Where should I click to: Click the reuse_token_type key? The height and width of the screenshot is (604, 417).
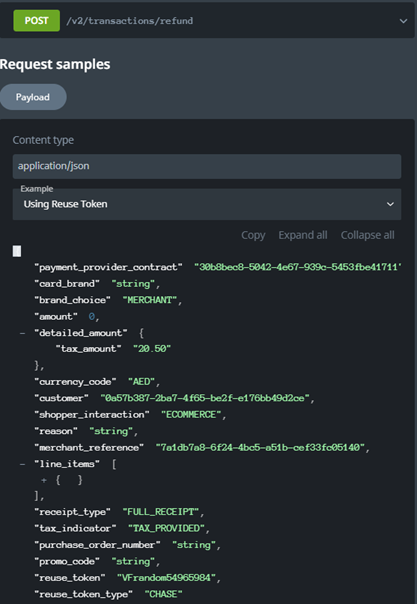[84, 594]
